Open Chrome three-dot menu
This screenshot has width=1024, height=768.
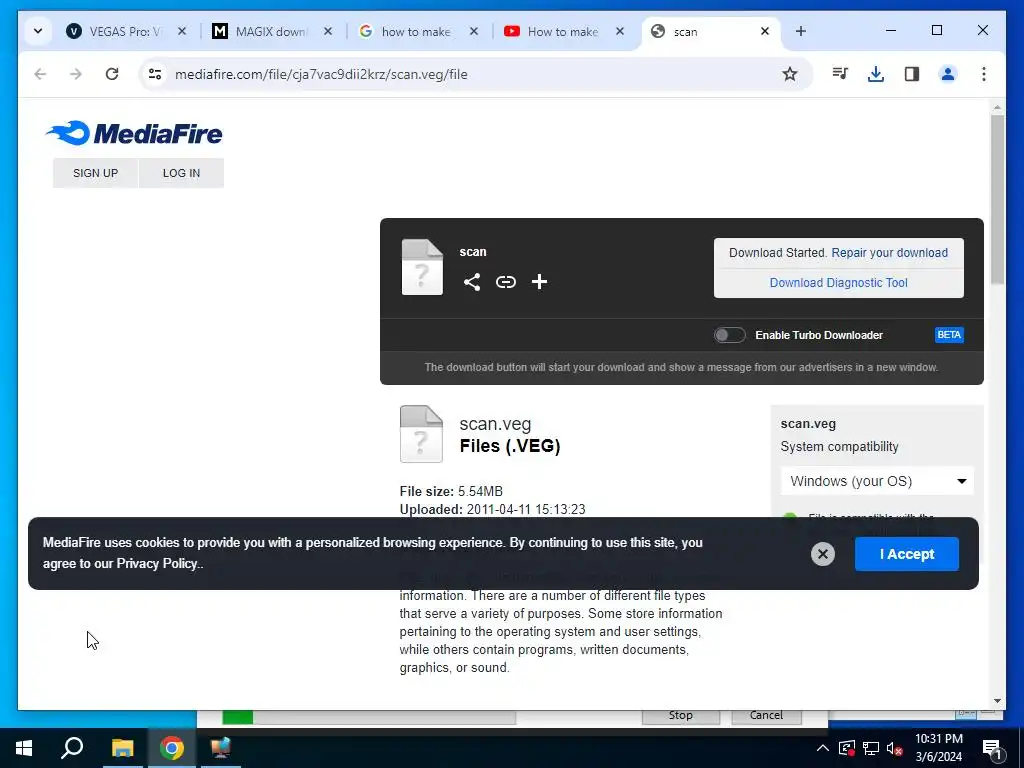click(x=984, y=74)
